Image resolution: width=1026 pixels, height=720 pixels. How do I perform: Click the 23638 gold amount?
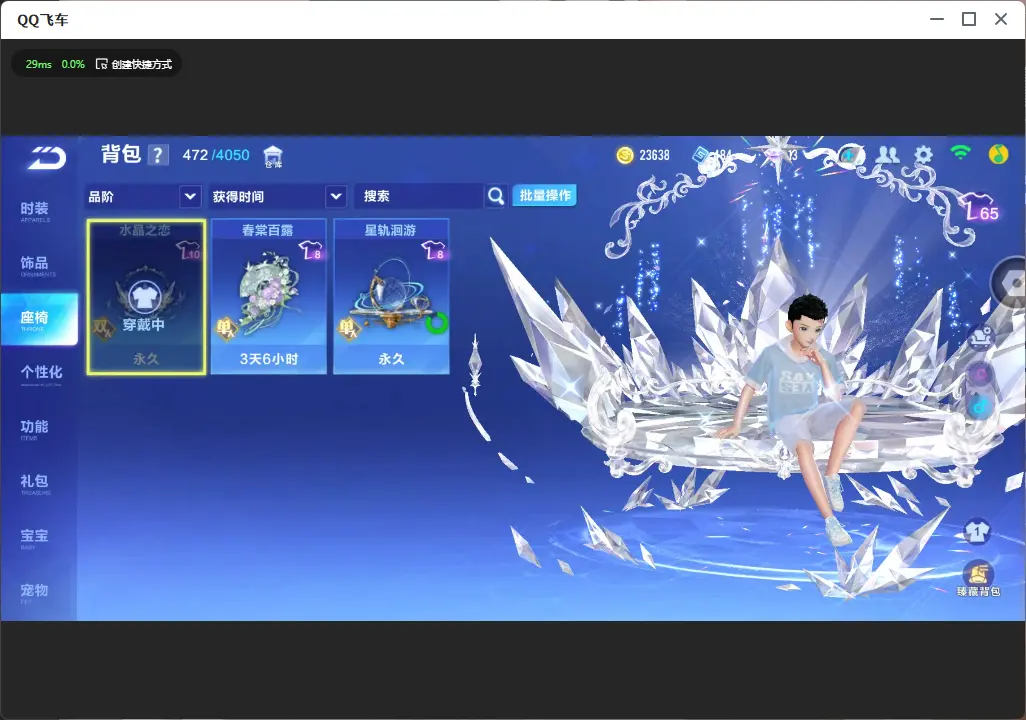(x=654, y=155)
